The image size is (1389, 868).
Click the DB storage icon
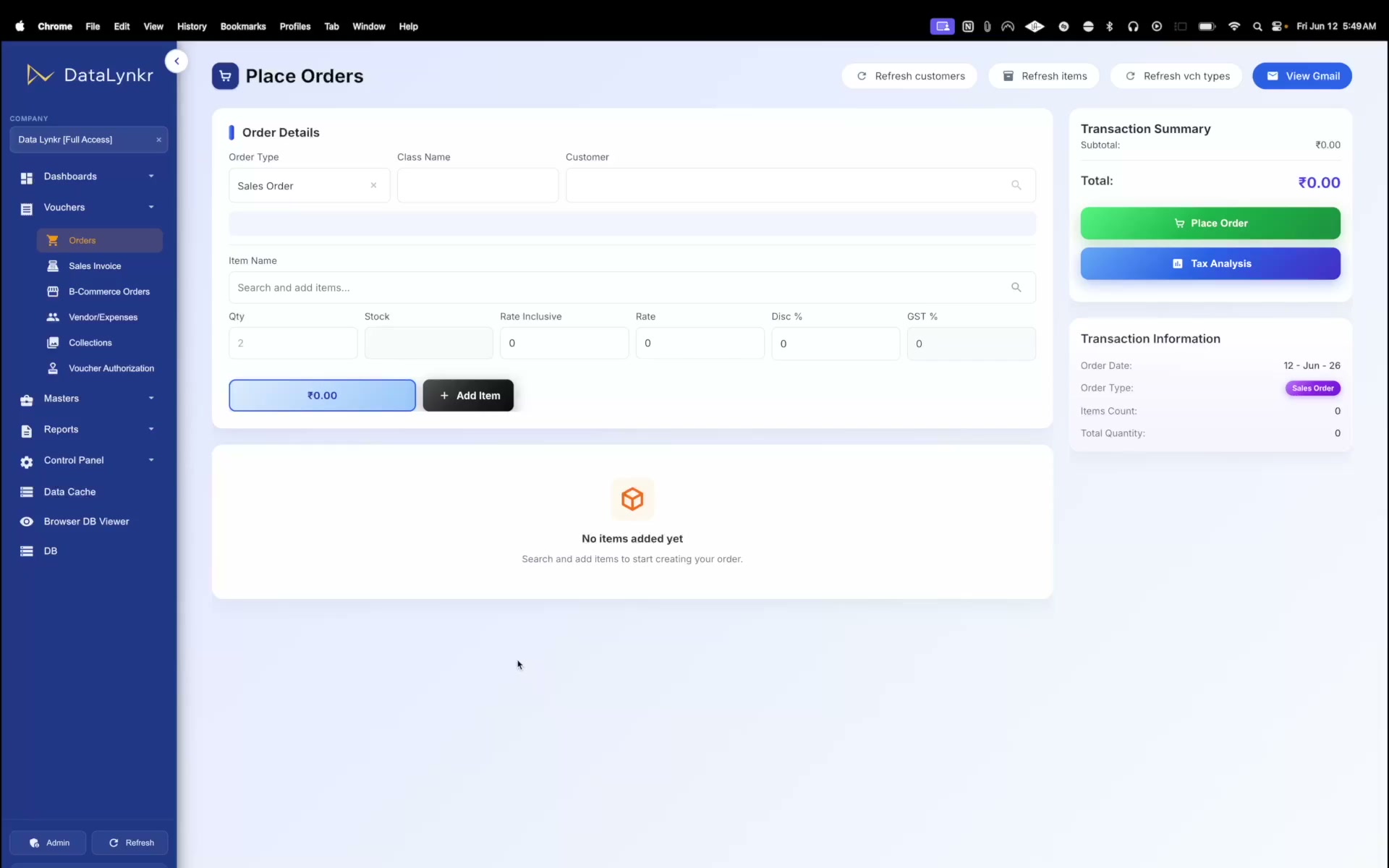[27, 551]
